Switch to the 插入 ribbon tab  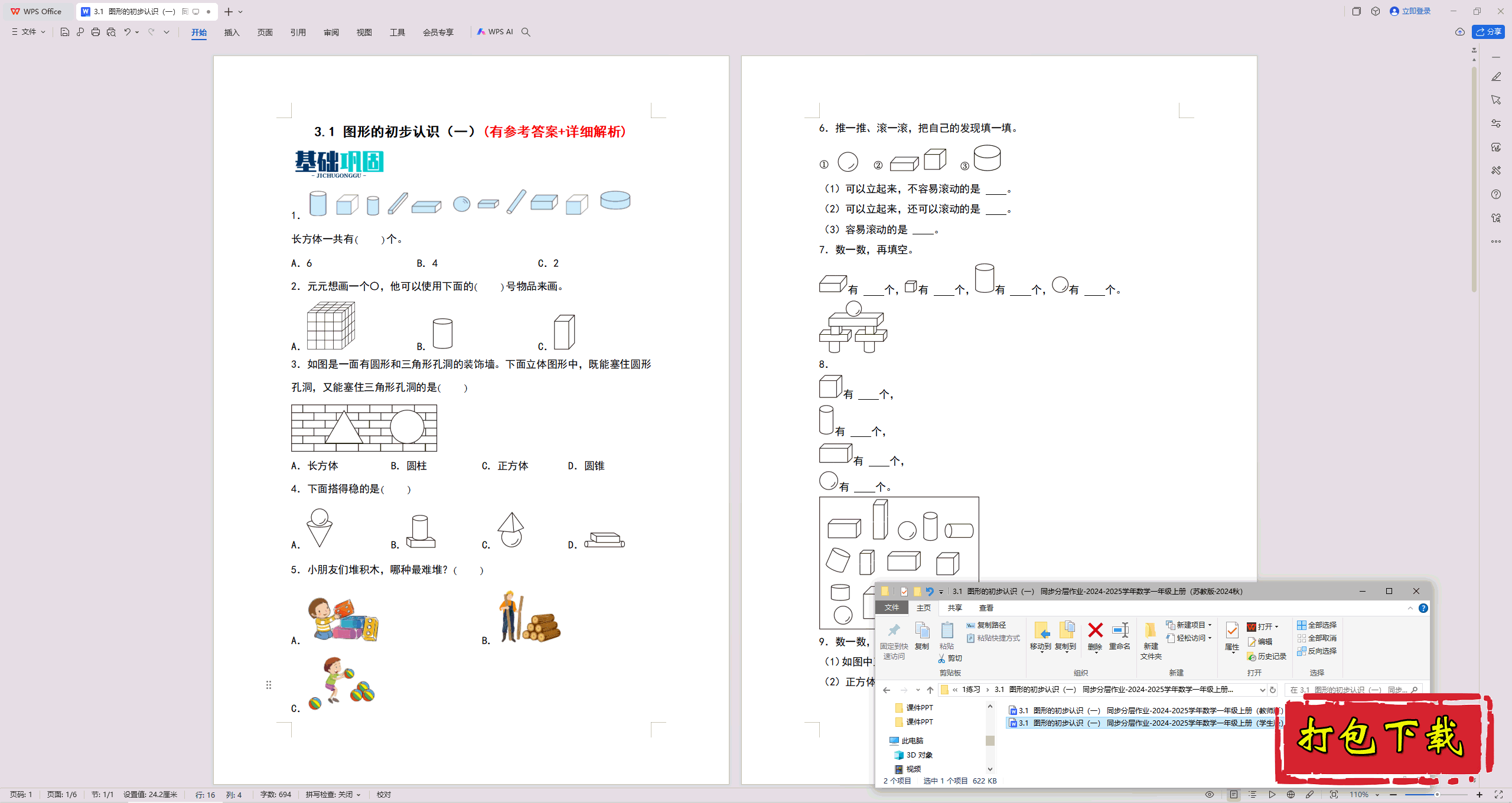(232, 32)
